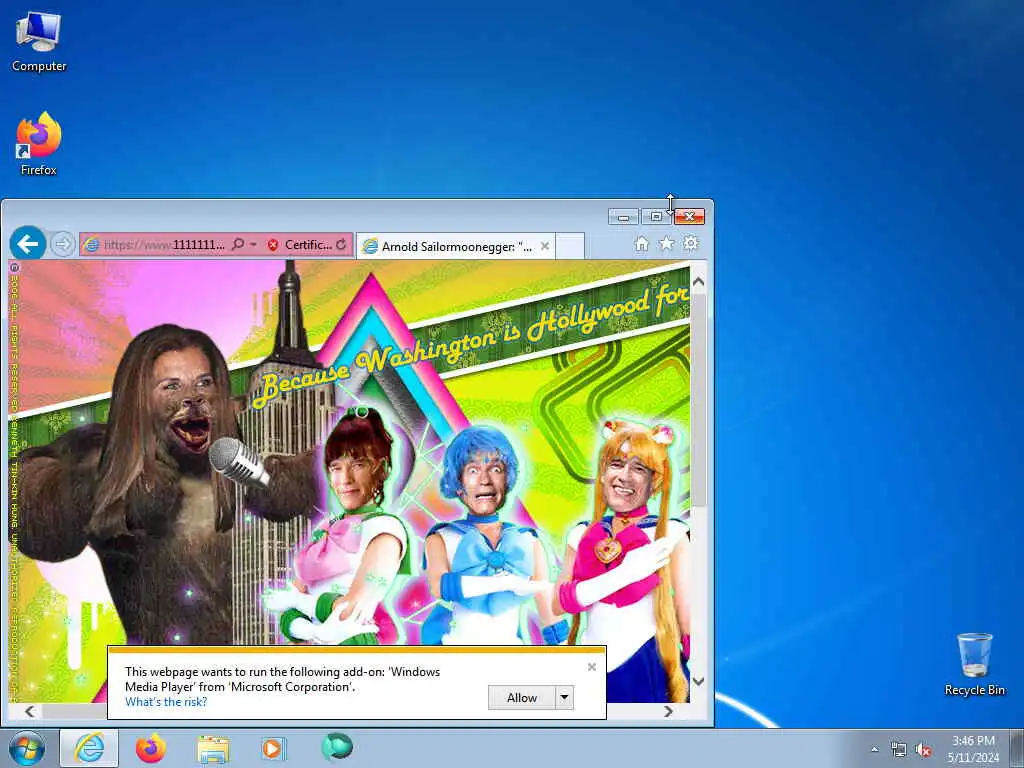Screen dimensions: 1024x768
Task: Go back using the blue Back arrow
Action: point(28,244)
